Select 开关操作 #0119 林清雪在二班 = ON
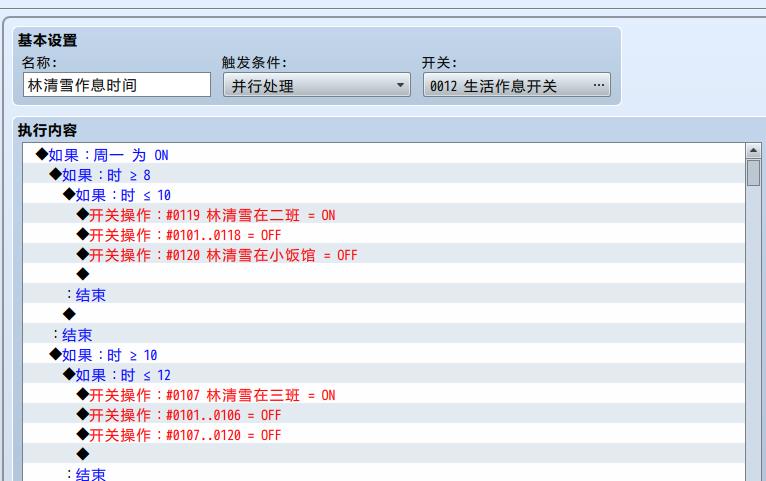 coord(383,215)
